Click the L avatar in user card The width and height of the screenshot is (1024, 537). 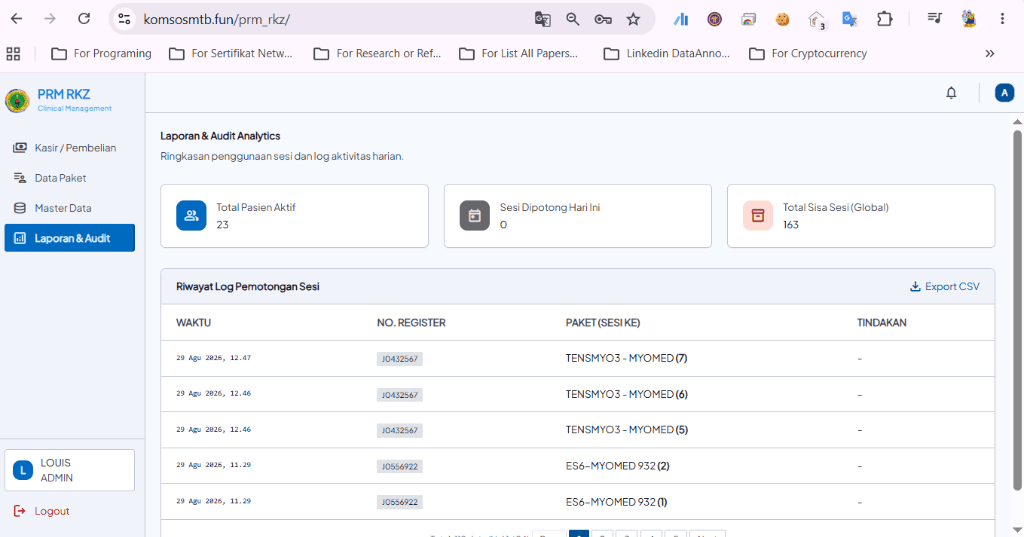[x=23, y=470]
